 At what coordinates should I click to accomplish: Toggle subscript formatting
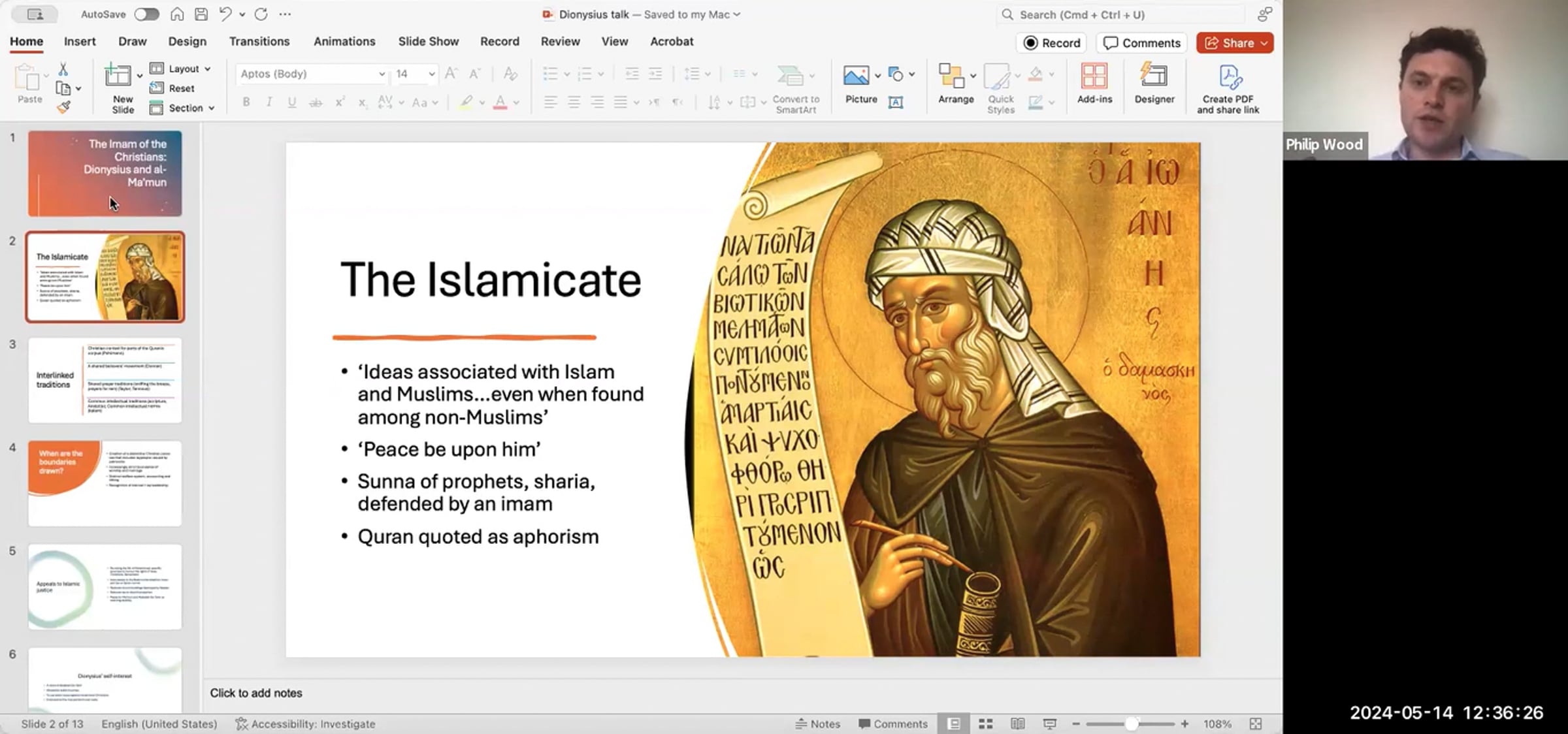[x=363, y=102]
